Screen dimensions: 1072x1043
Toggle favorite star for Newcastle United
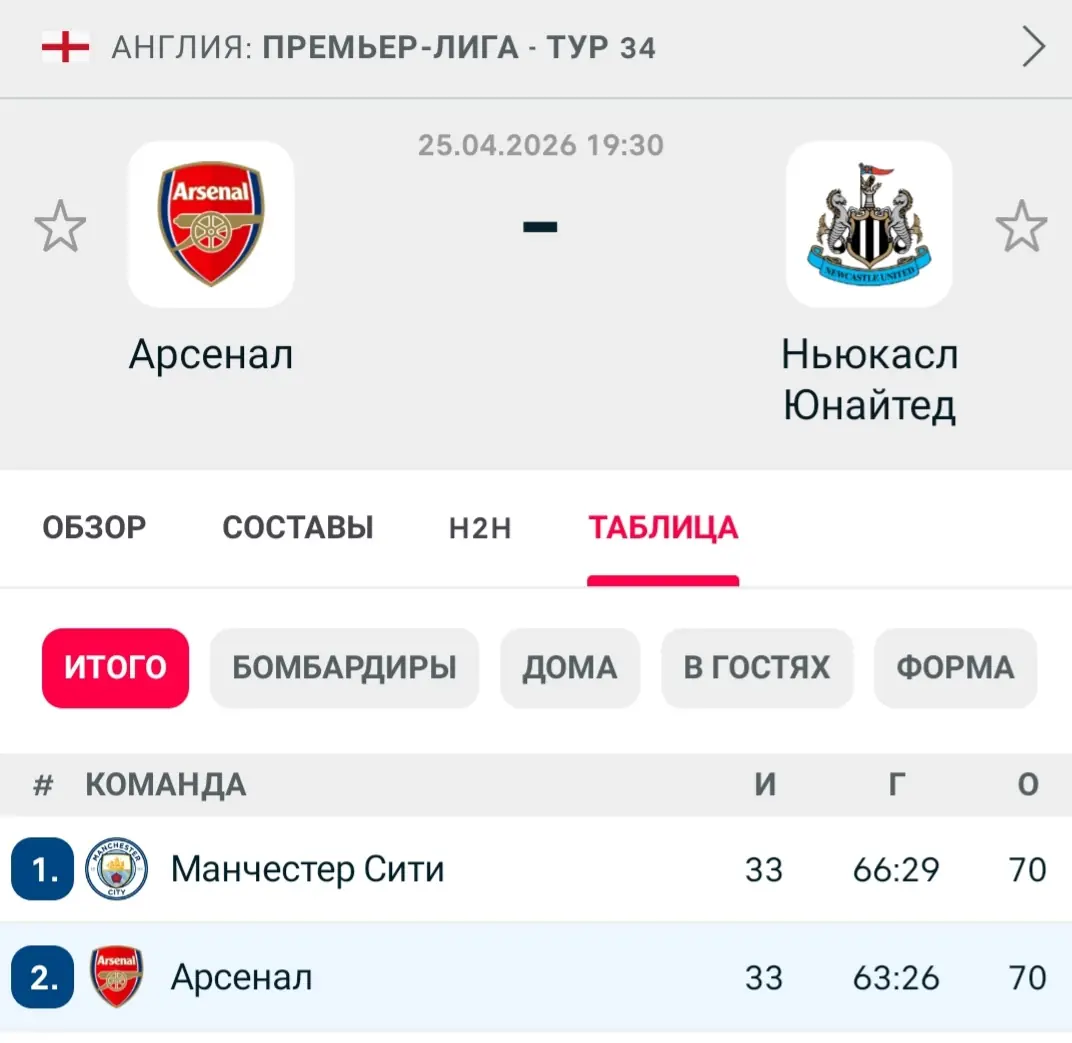1021,226
